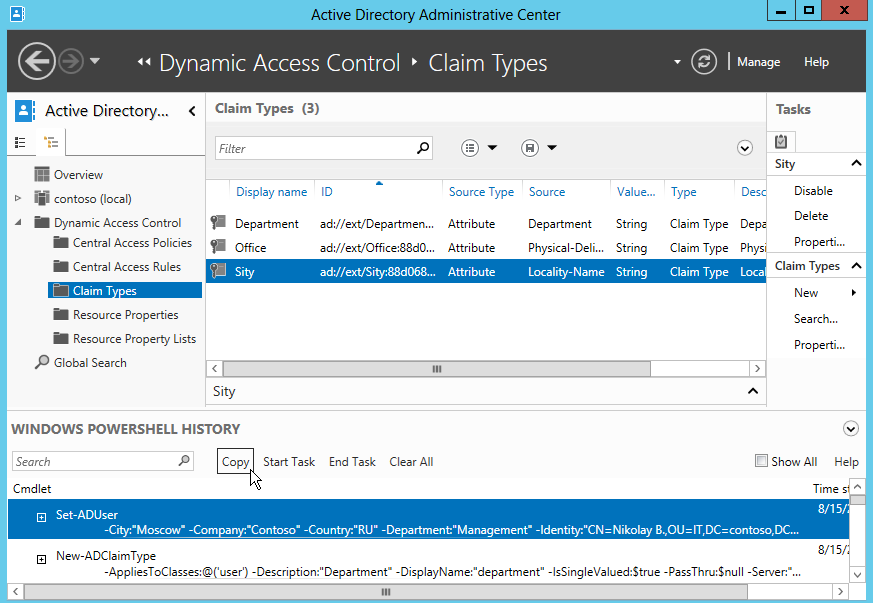Screen dimensions: 873x603
Task: Expand the filter criteria chevron
Action: tap(745, 148)
